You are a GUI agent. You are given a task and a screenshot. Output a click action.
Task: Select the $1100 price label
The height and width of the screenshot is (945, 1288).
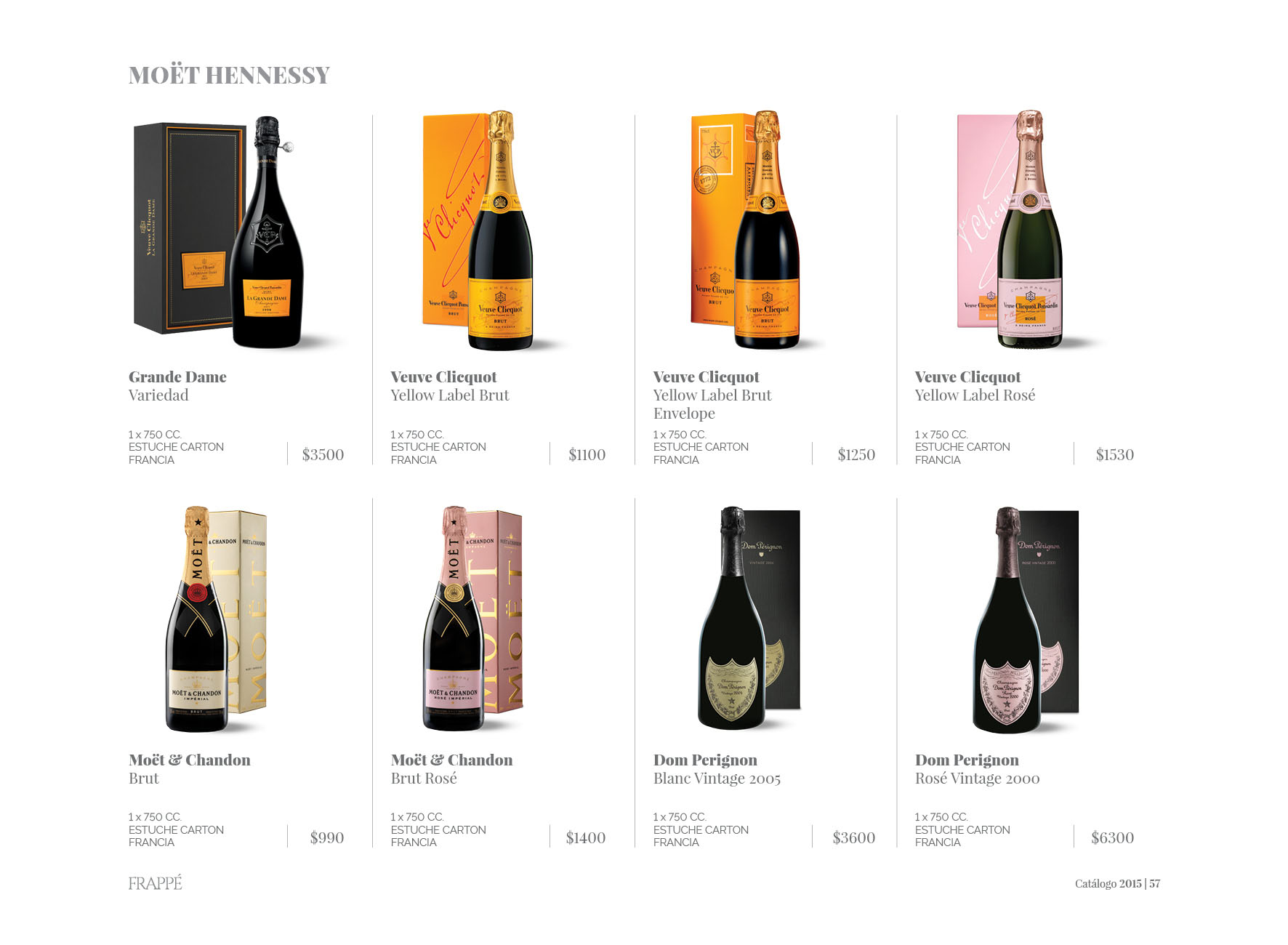click(x=587, y=455)
